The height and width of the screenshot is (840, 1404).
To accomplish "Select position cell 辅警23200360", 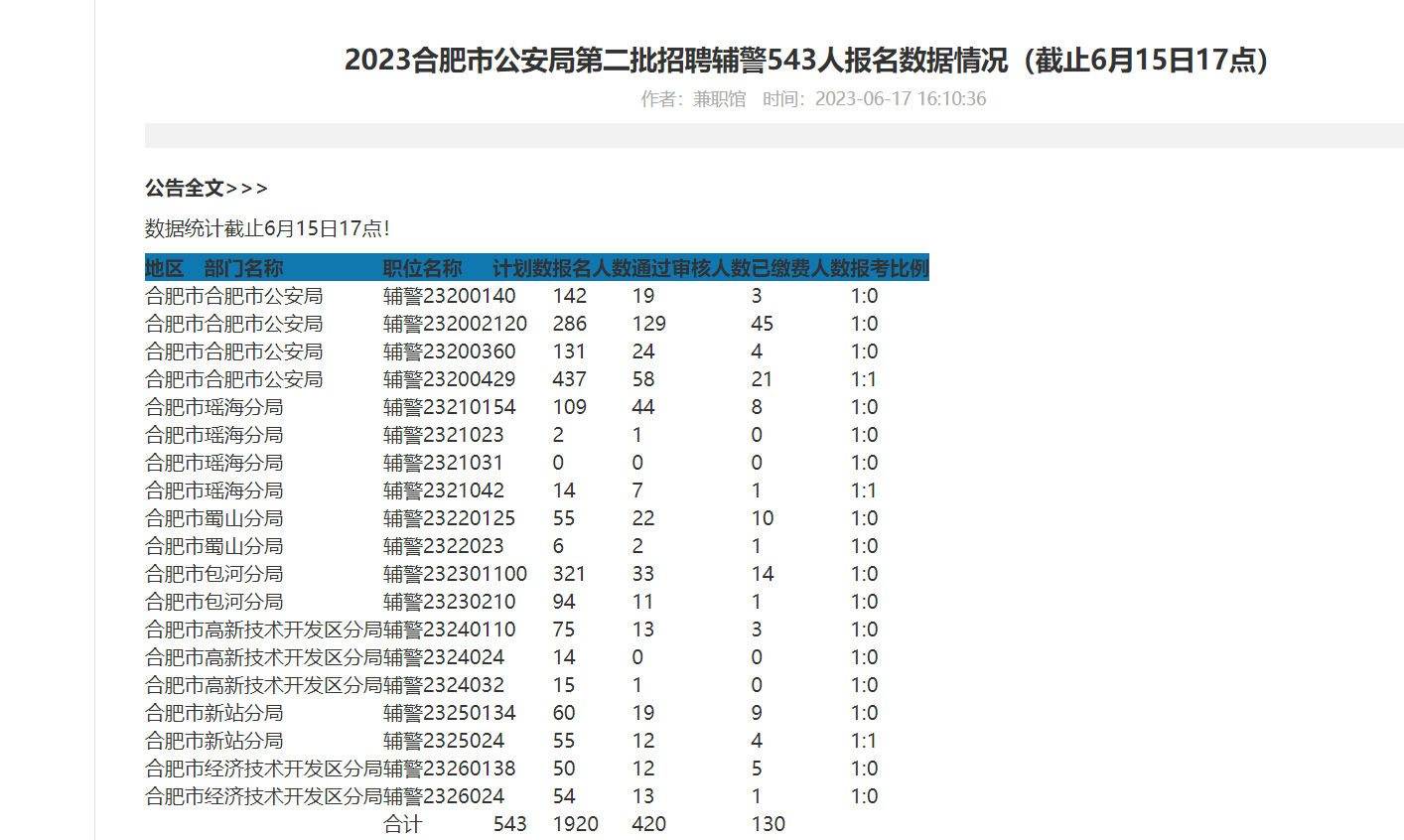I will pos(450,351).
